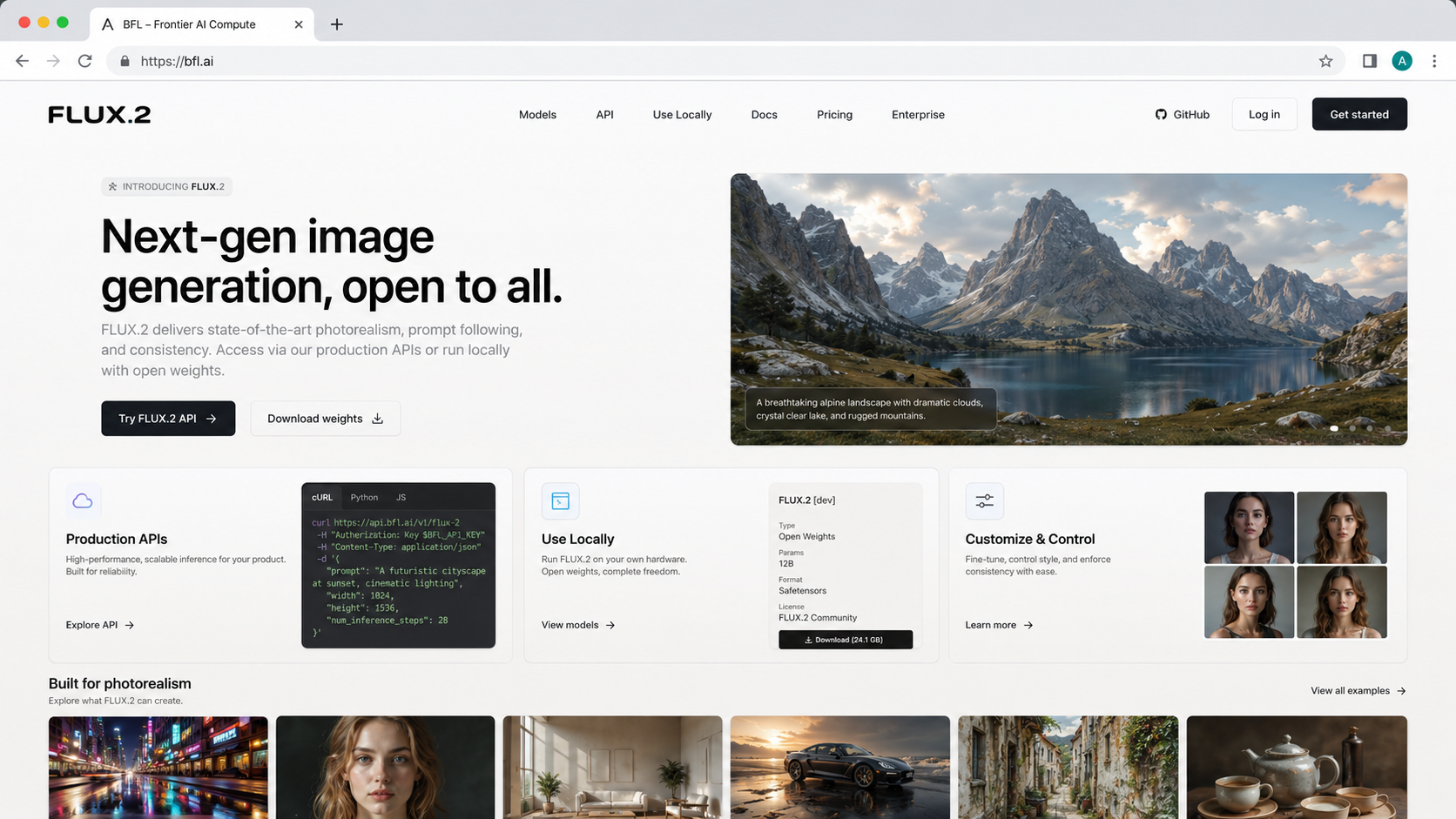Viewport: 1456px width, 819px height.
Task: Click Download (24.1 GB) button
Action: (846, 640)
